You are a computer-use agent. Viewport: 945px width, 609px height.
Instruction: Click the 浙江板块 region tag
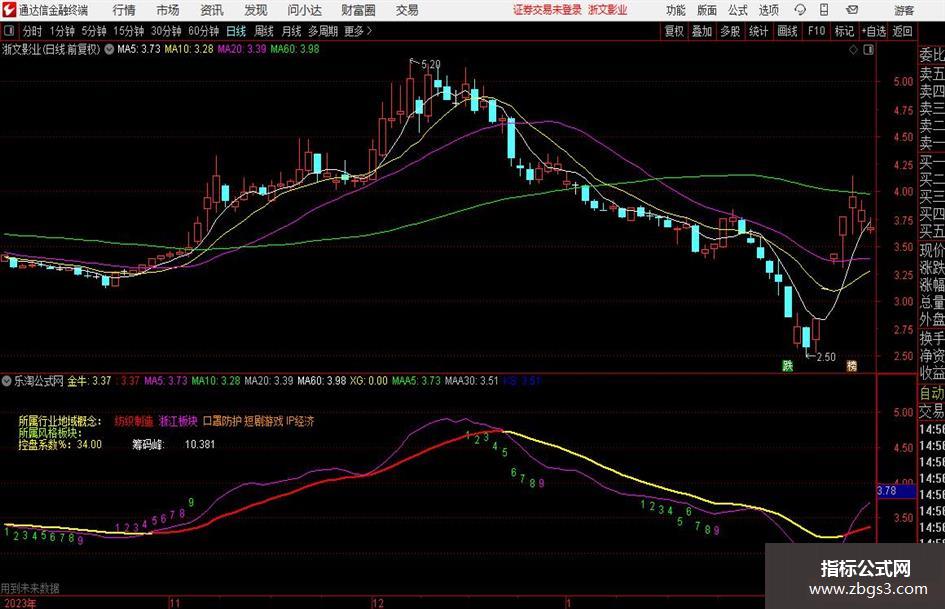(x=178, y=421)
